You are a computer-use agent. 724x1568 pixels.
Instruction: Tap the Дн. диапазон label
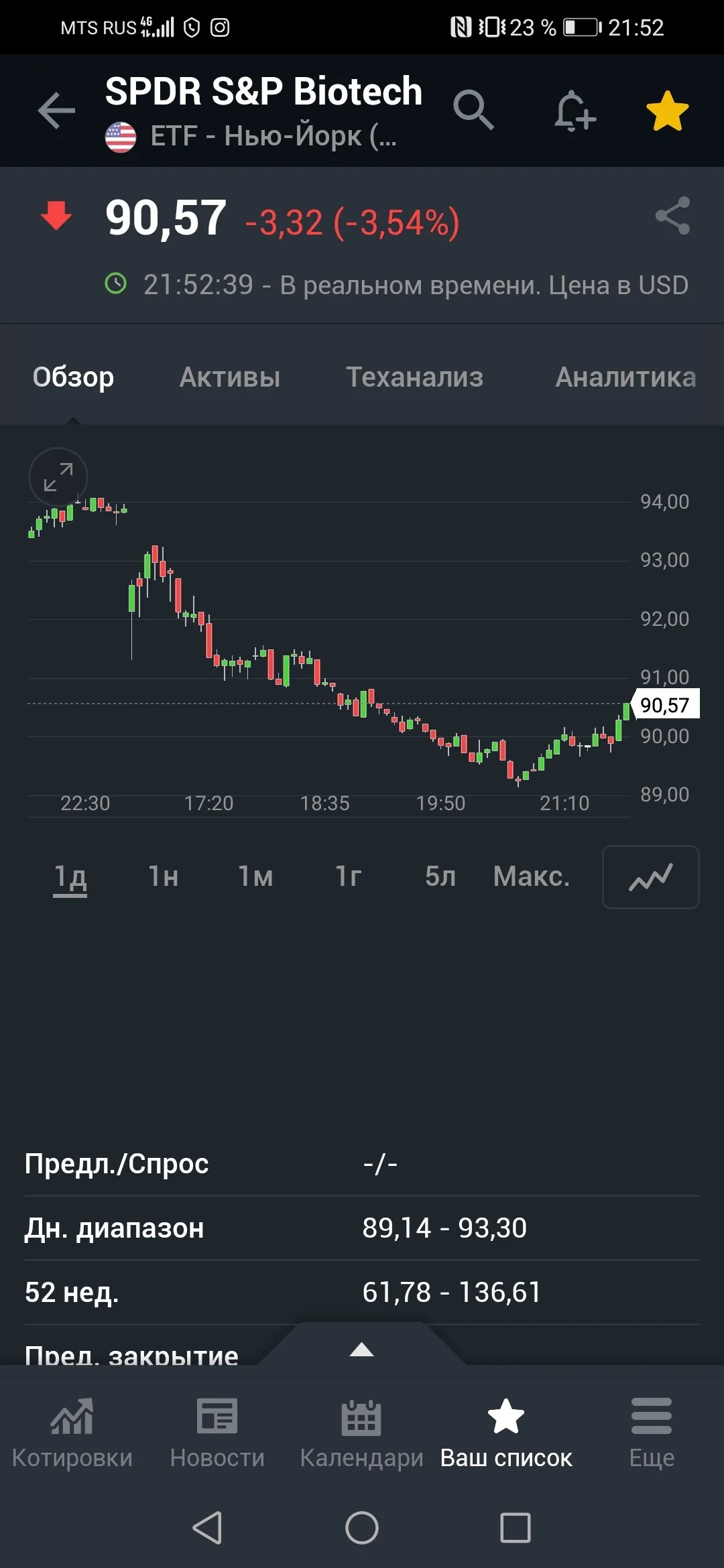coord(114,1228)
